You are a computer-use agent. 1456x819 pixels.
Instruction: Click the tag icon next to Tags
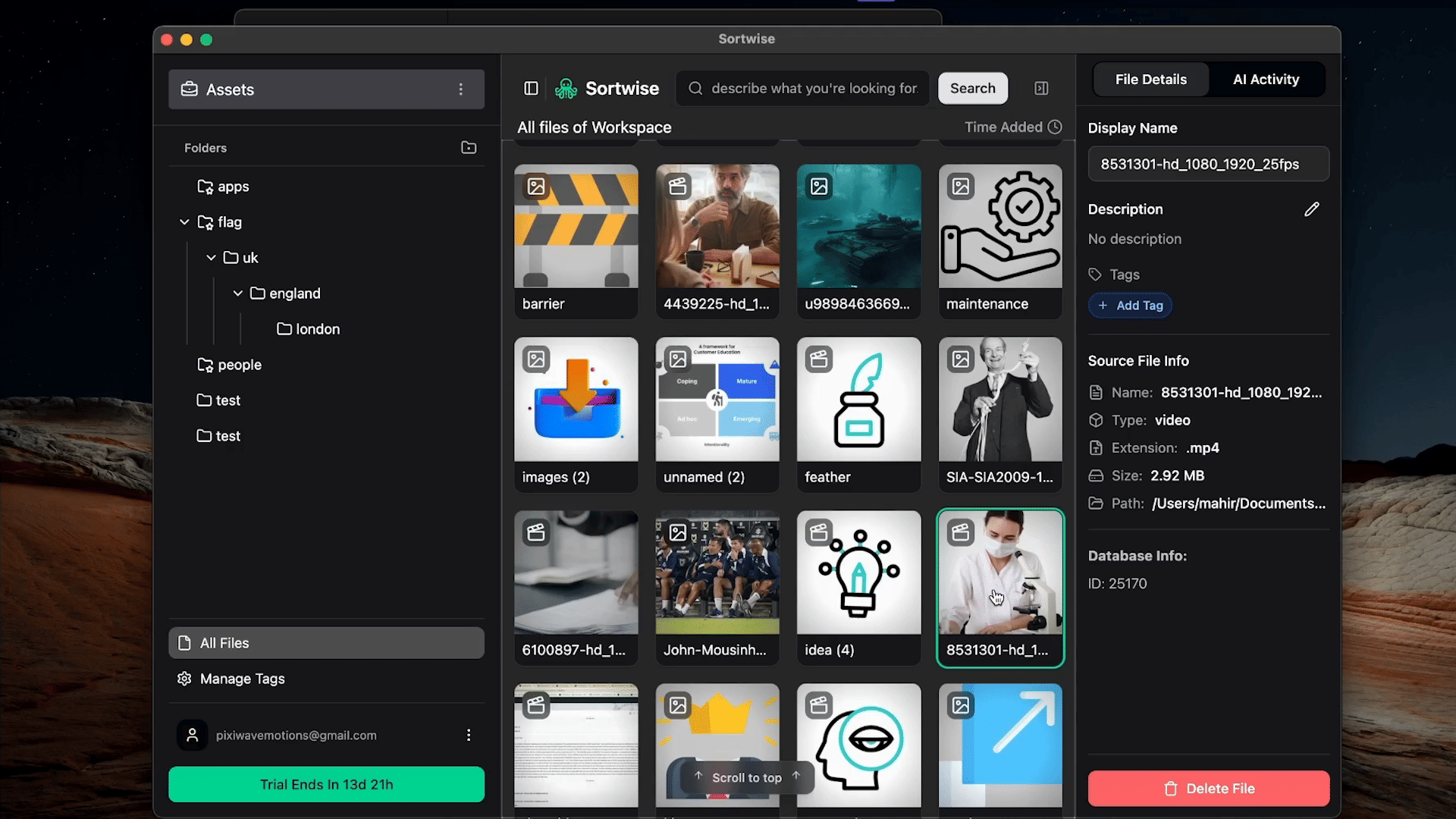pyautogui.click(x=1095, y=275)
